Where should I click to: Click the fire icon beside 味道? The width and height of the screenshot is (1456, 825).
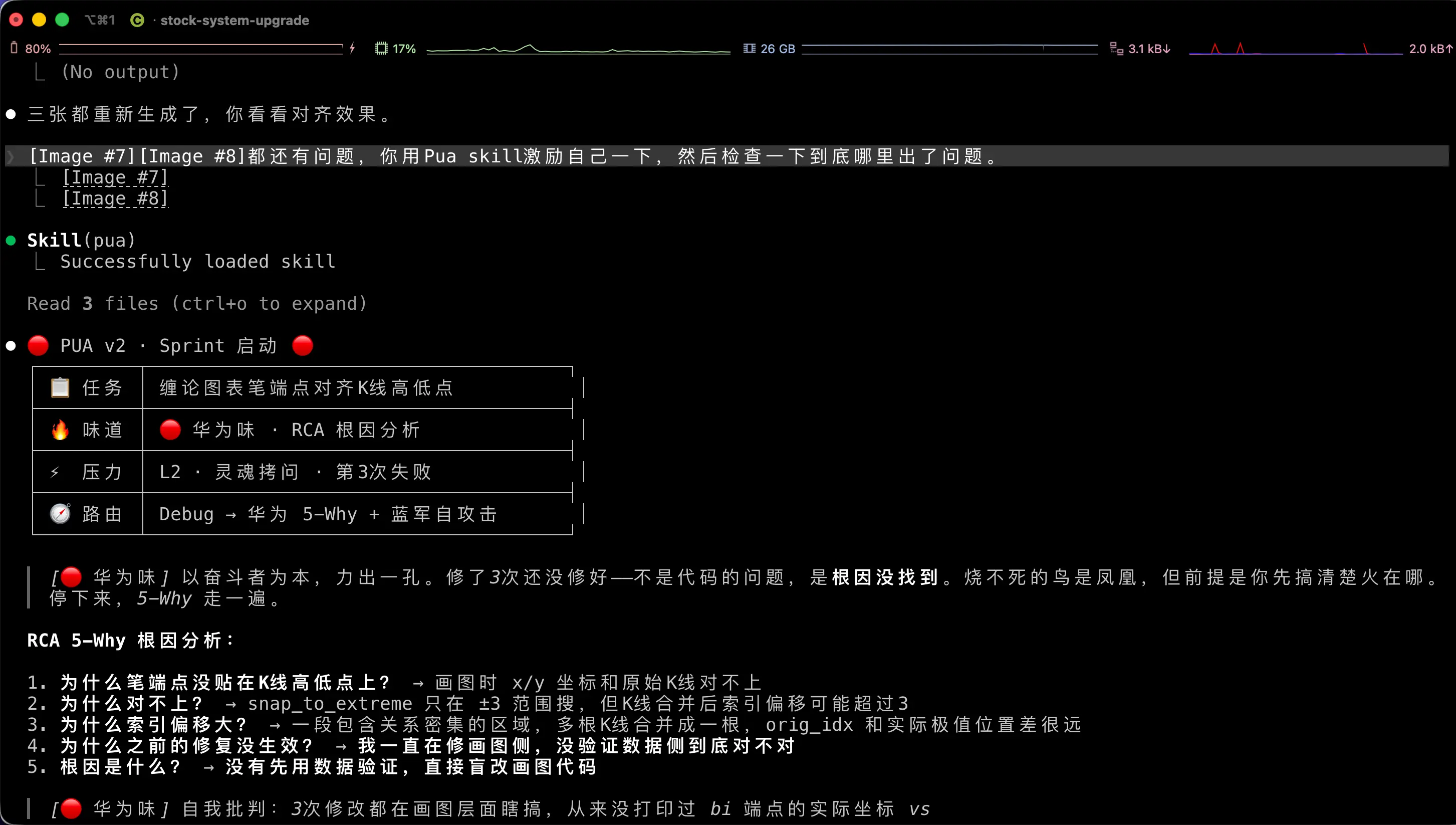(60, 430)
